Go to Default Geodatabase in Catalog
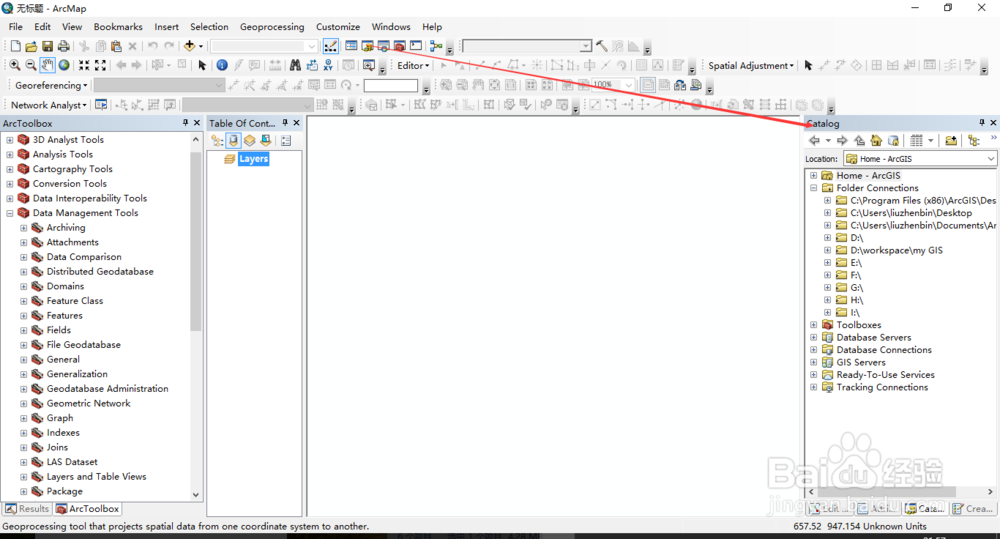The height and width of the screenshot is (539, 1000). tap(893, 140)
